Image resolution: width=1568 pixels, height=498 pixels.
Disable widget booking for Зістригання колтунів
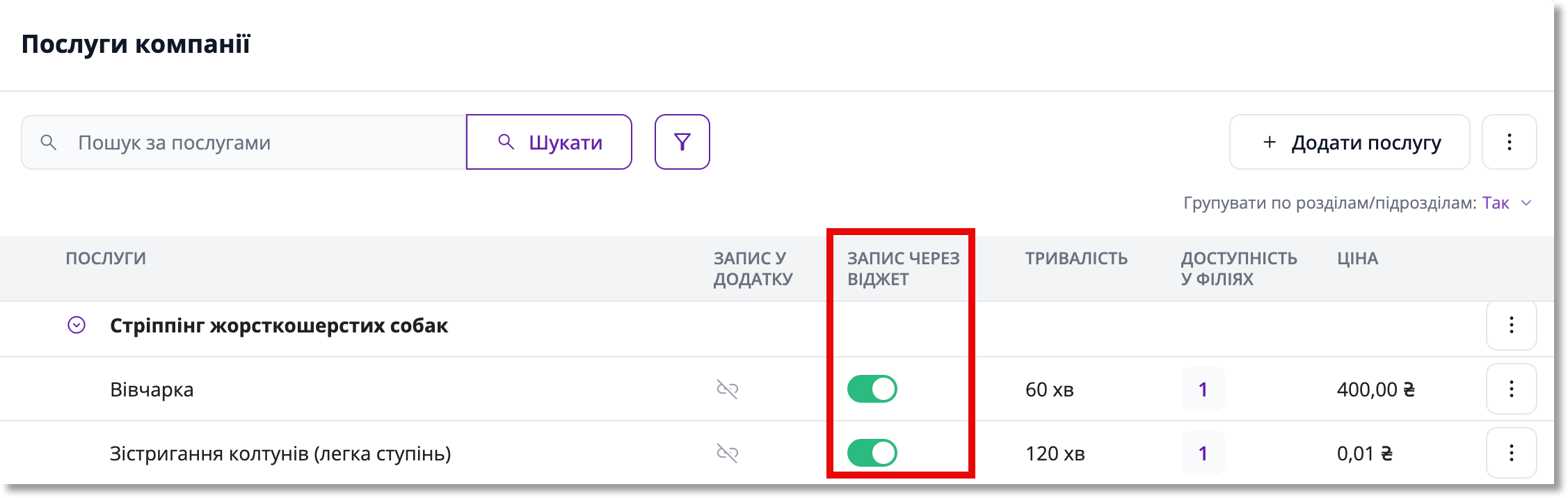872,453
